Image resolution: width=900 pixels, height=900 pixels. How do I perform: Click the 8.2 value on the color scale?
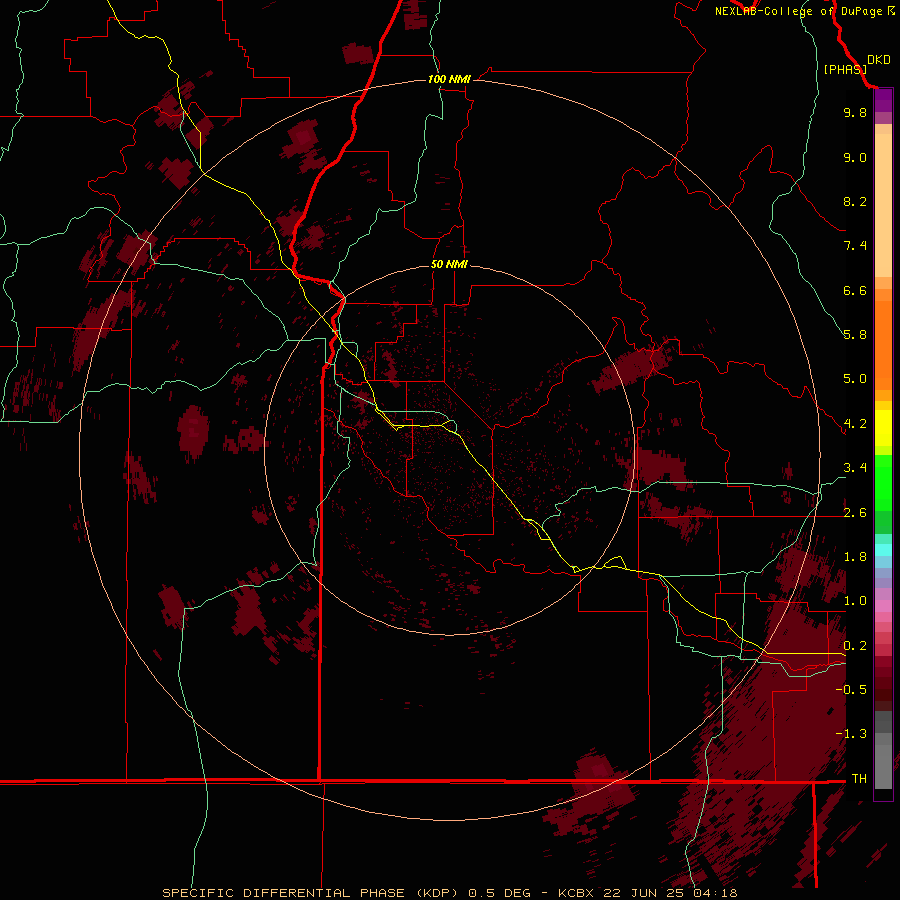pyautogui.click(x=855, y=201)
